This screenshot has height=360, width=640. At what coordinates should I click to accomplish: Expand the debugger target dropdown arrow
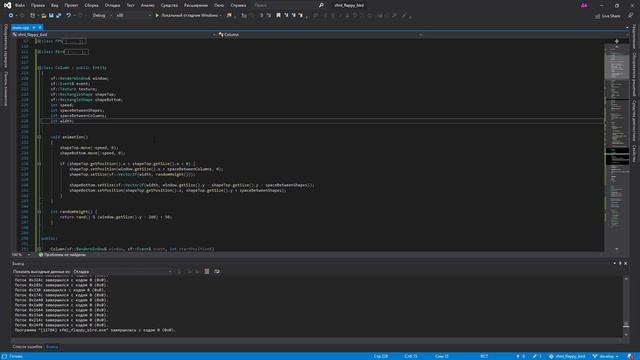[221, 16]
